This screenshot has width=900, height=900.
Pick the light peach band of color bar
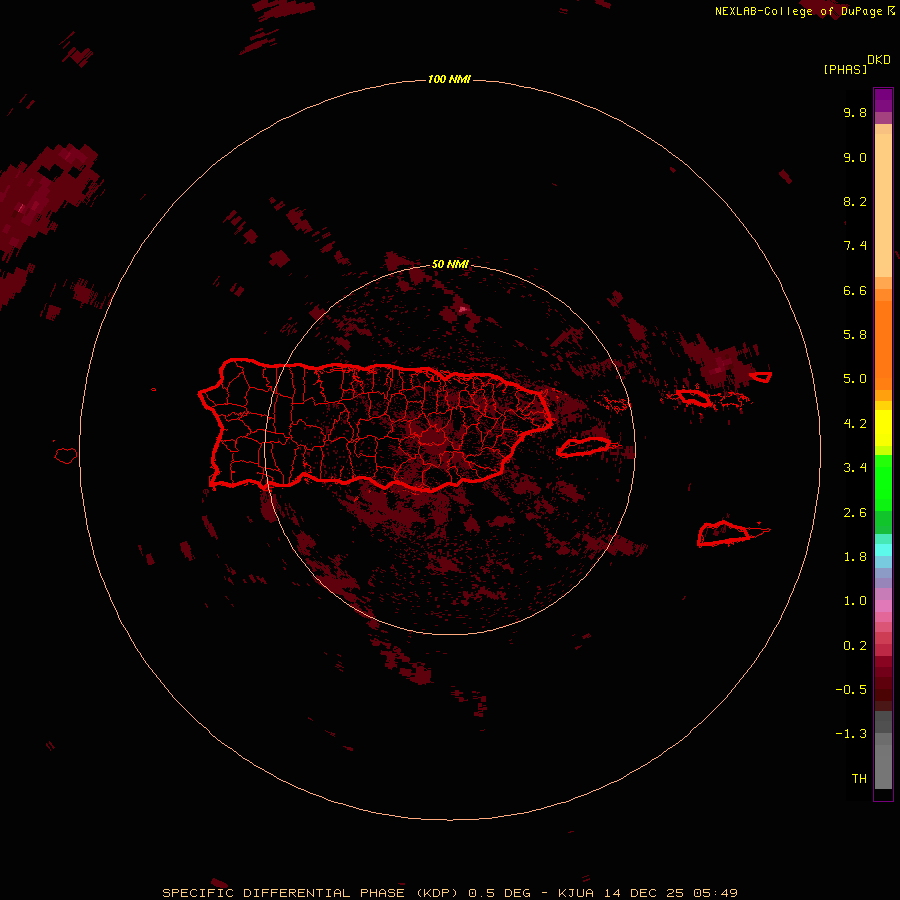pyautogui.click(x=883, y=205)
